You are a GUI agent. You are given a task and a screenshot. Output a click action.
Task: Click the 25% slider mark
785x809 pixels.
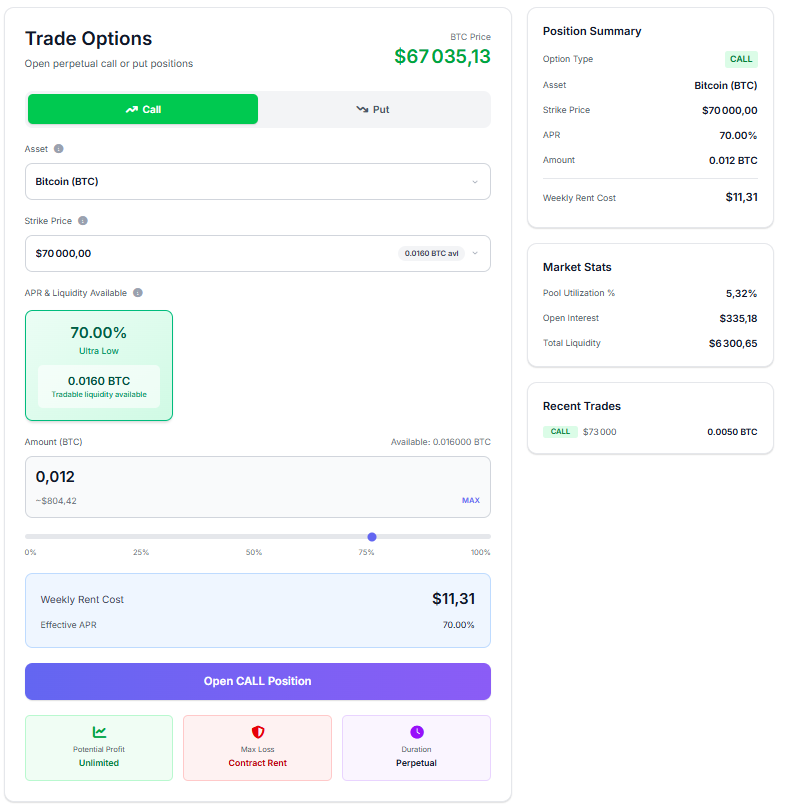point(141,552)
